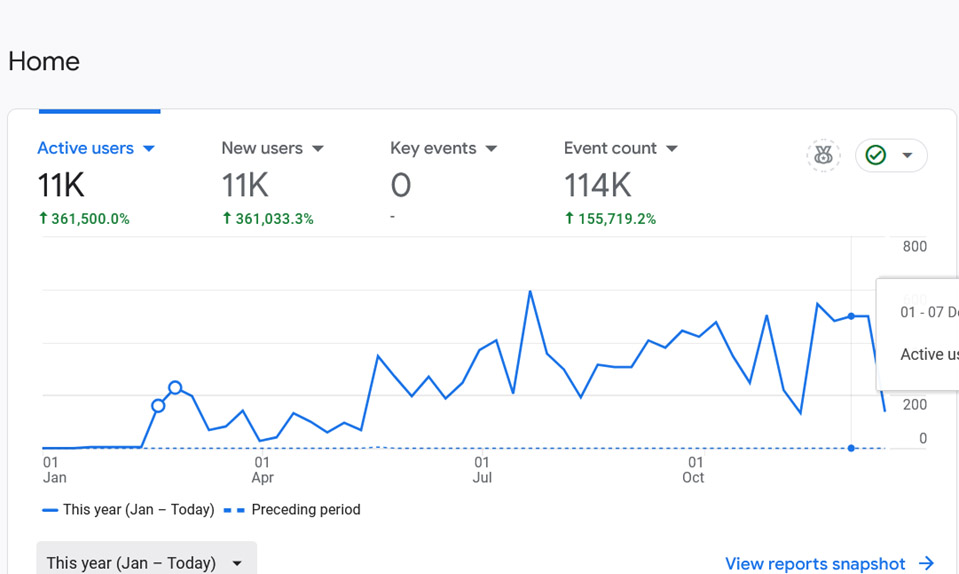959x574 pixels.
Task: Change the This year date range selector
Action: (146, 562)
